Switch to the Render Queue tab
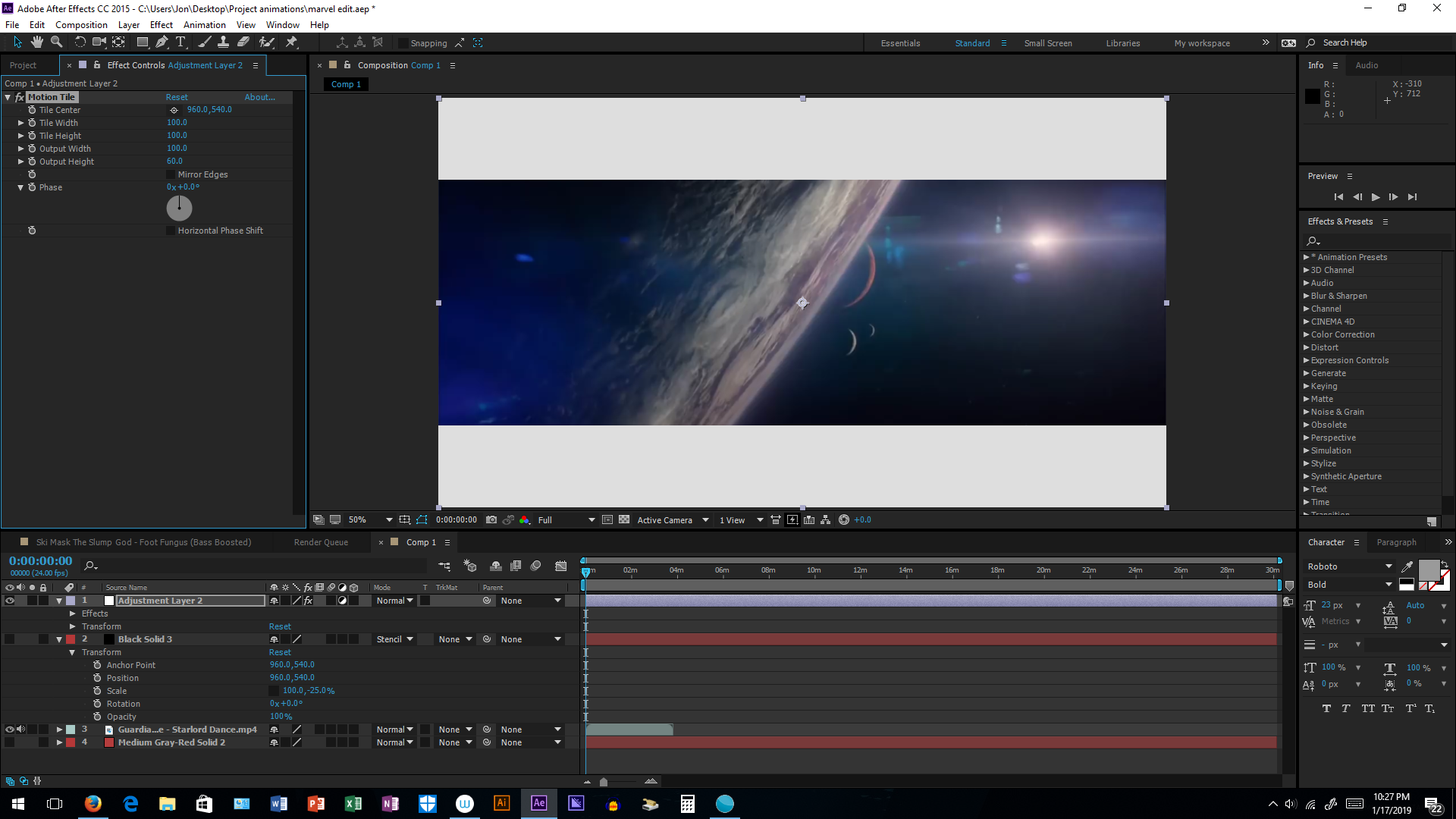 coord(321,542)
